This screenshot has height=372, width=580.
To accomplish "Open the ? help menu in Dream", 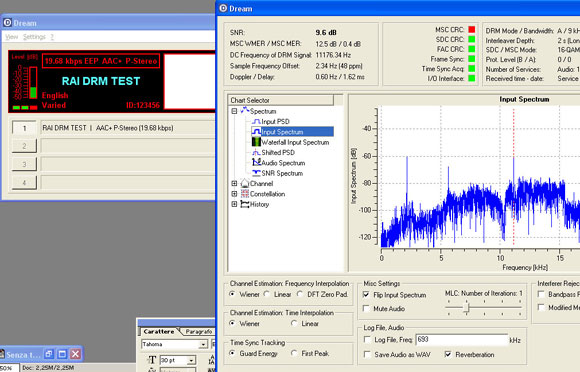I will tap(52, 37).
